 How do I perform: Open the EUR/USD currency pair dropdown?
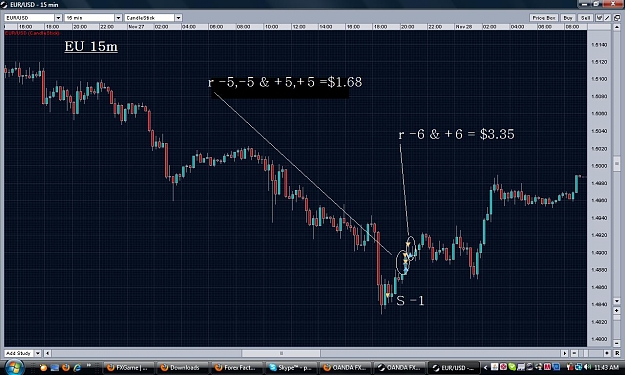(58, 18)
